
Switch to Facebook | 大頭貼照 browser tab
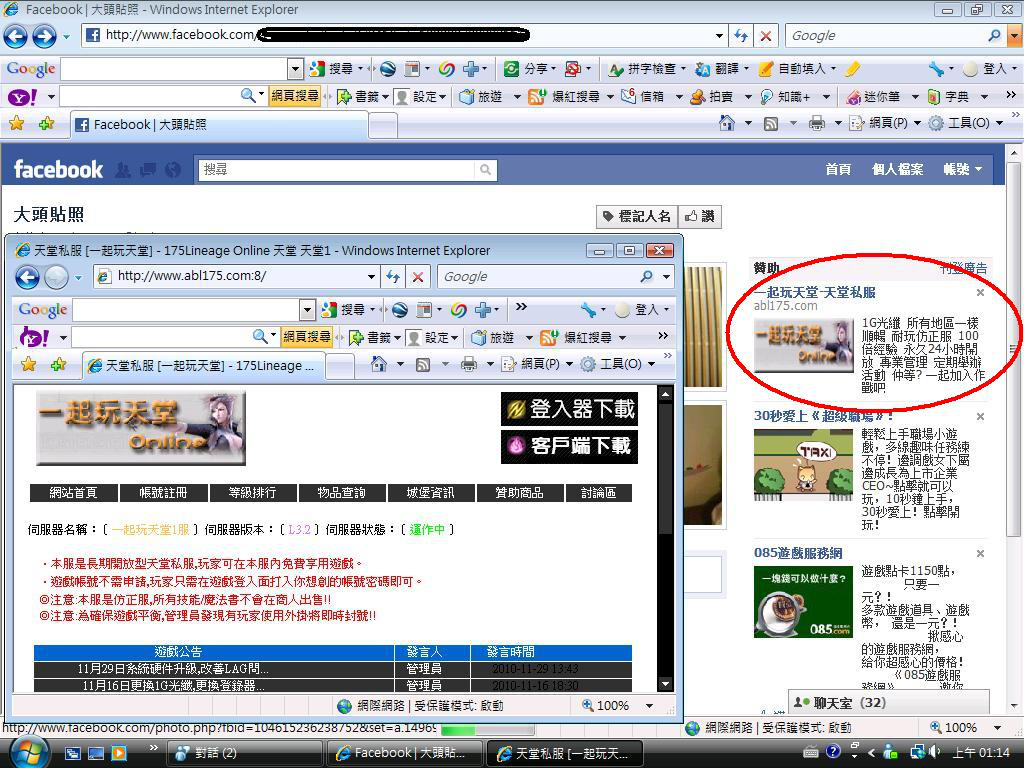pos(219,124)
